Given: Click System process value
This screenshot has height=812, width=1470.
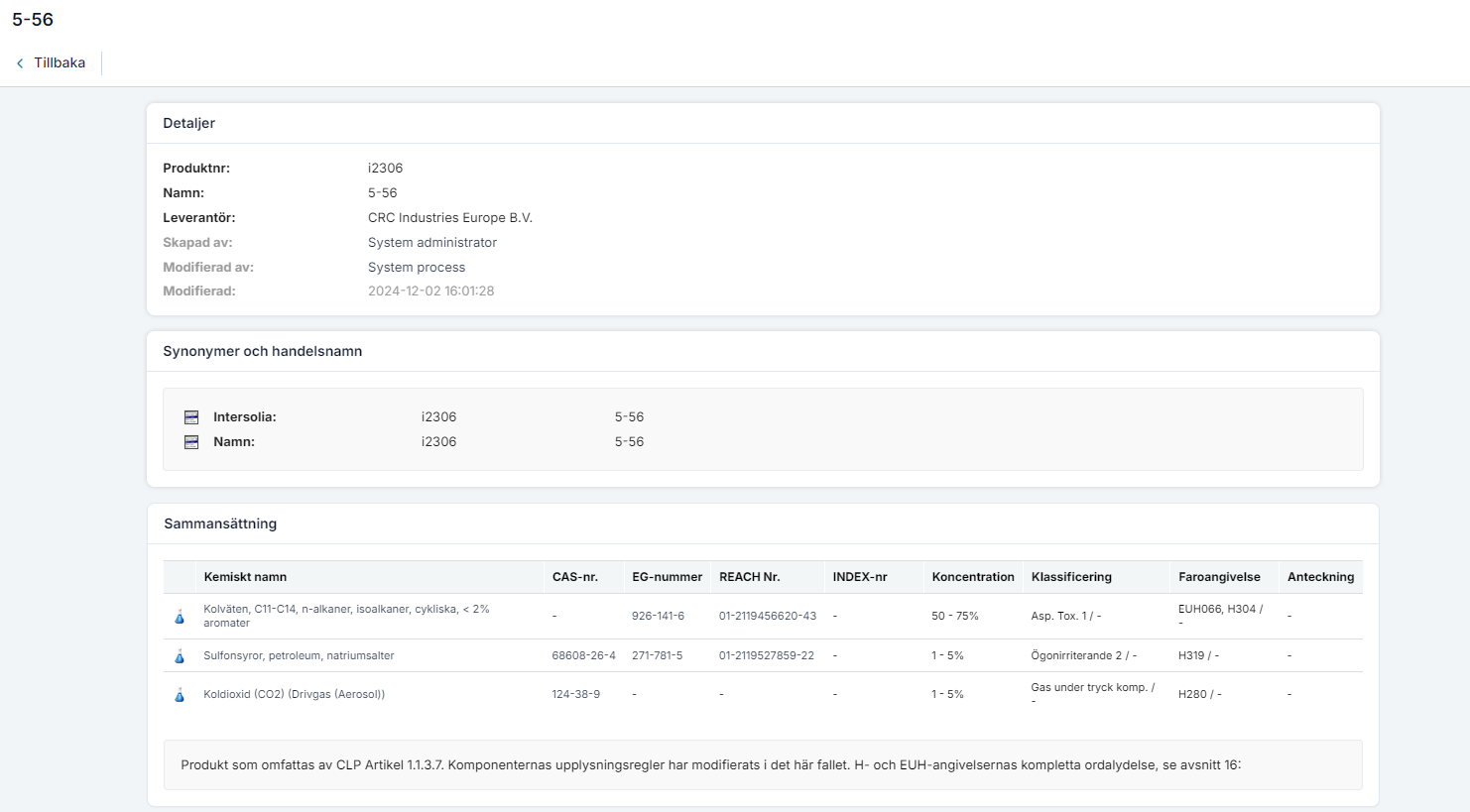Looking at the screenshot, I should coord(417,268).
